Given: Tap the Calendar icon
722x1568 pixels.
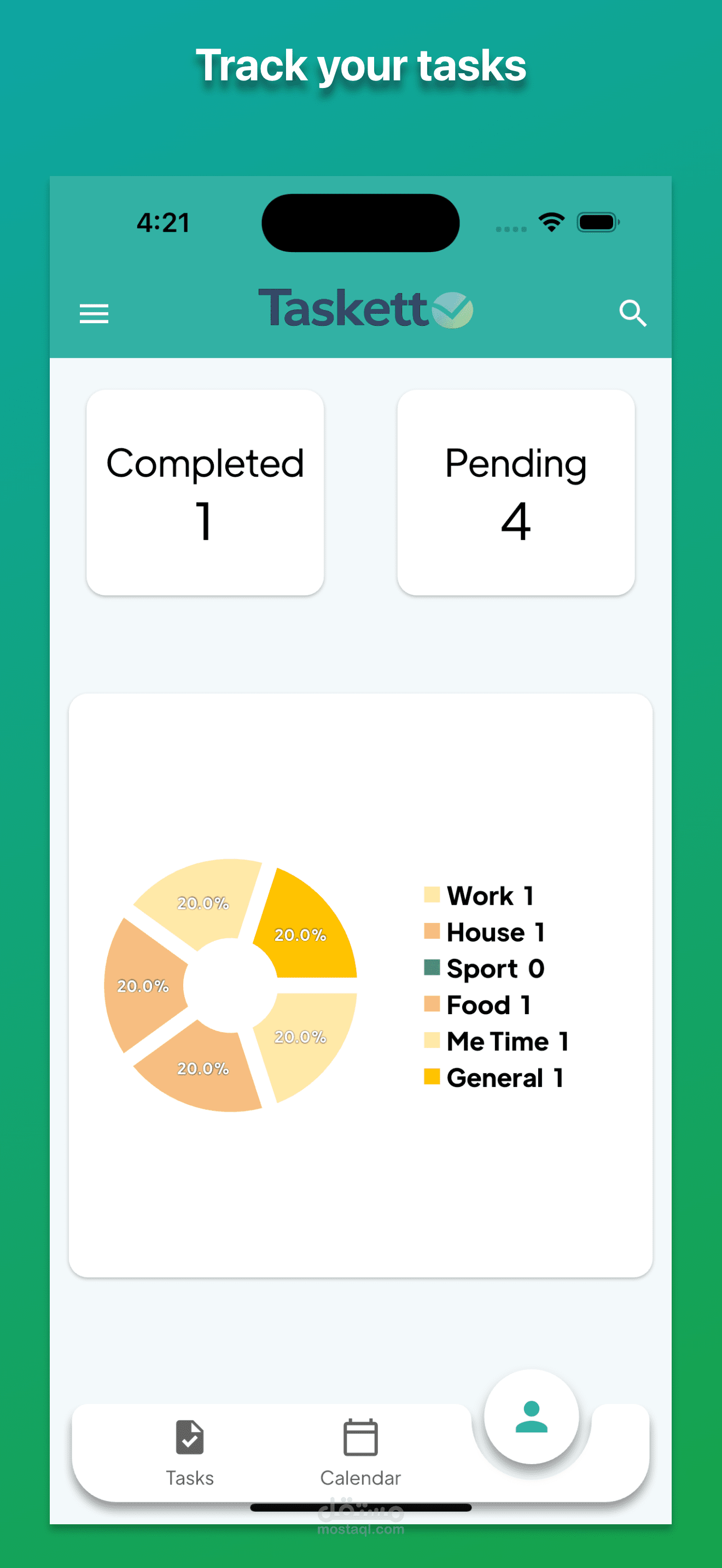Looking at the screenshot, I should (x=360, y=1437).
